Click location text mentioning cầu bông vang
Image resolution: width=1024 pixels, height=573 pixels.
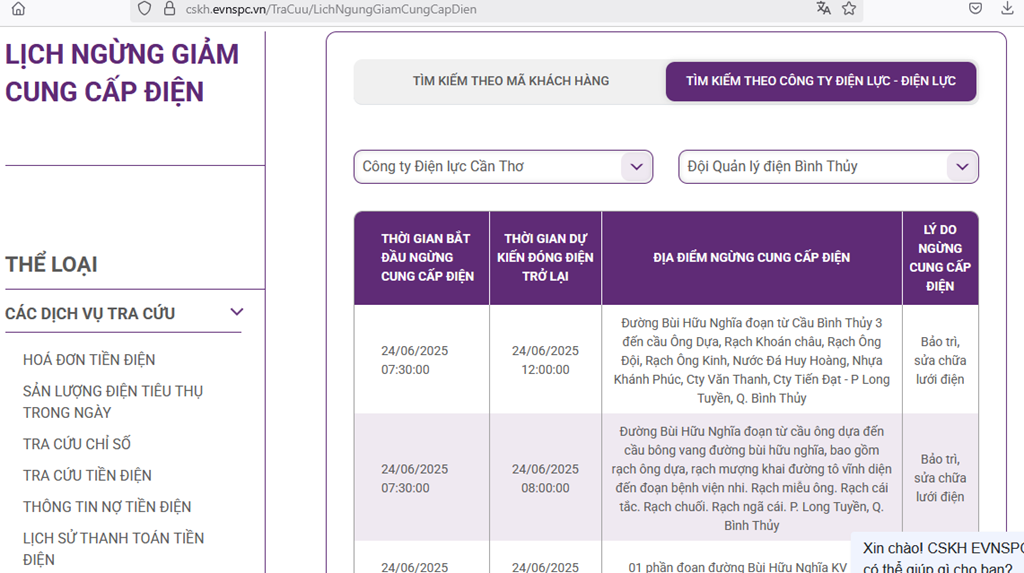[x=752, y=478]
